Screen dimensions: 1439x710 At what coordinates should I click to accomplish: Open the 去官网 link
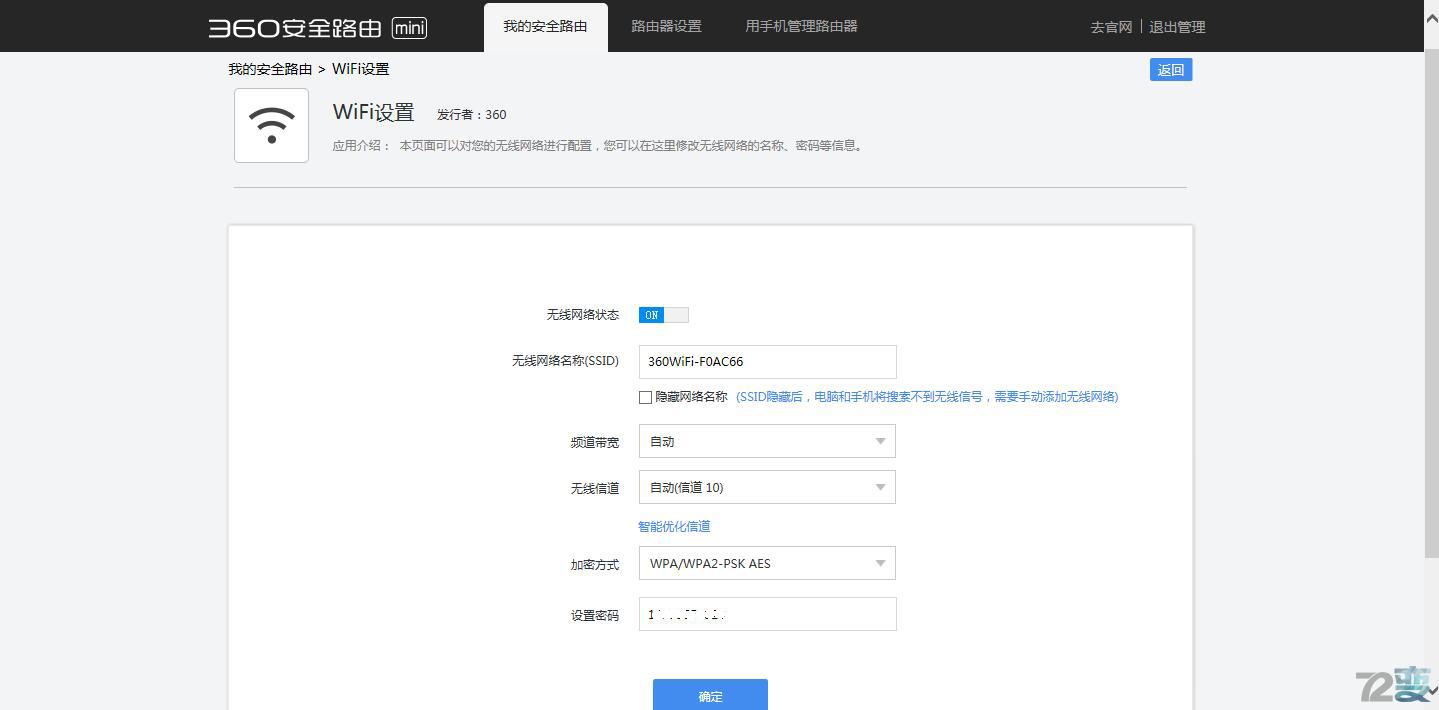[1110, 27]
